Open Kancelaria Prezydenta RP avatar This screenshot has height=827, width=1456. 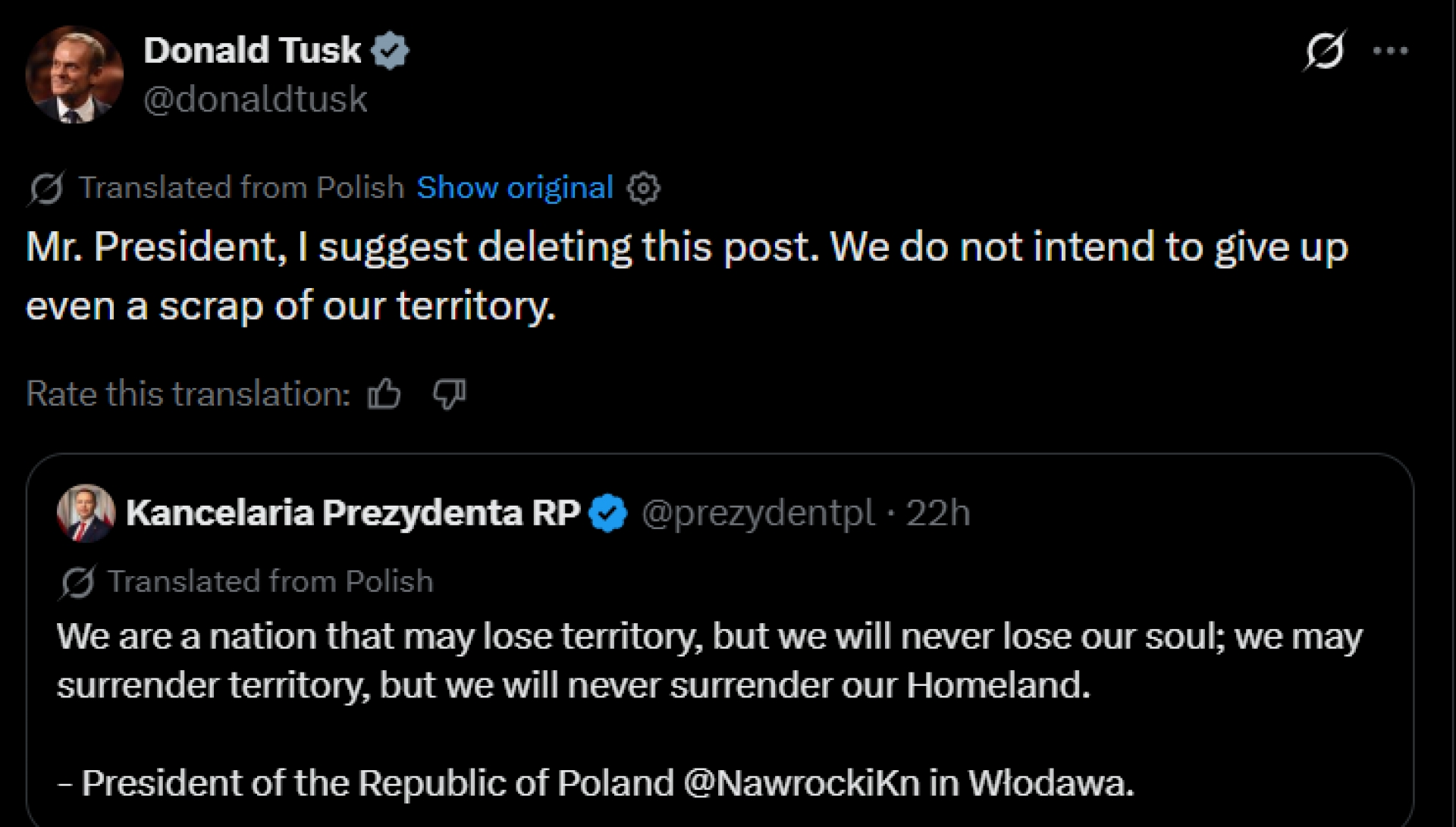[86, 513]
